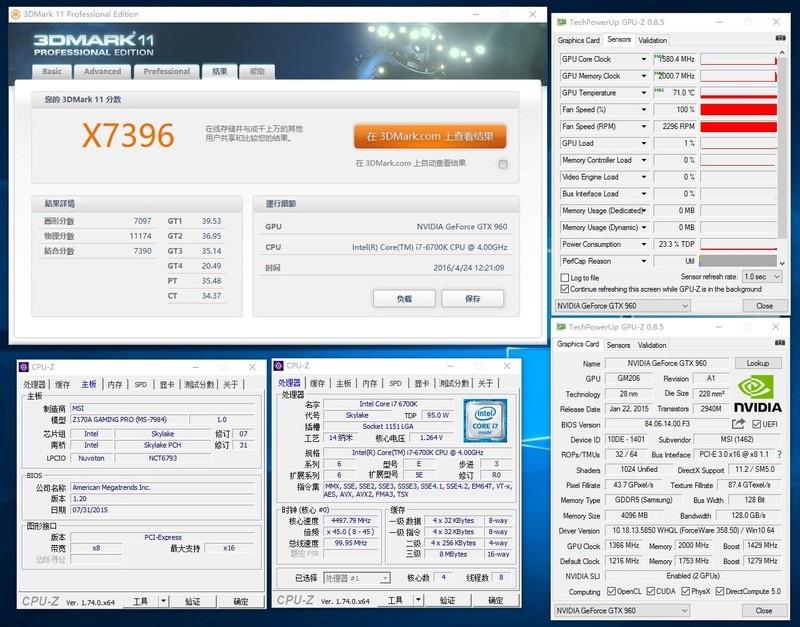
Task: Click 确定 in the CPU-Z mainboard window
Action: [x=241, y=601]
